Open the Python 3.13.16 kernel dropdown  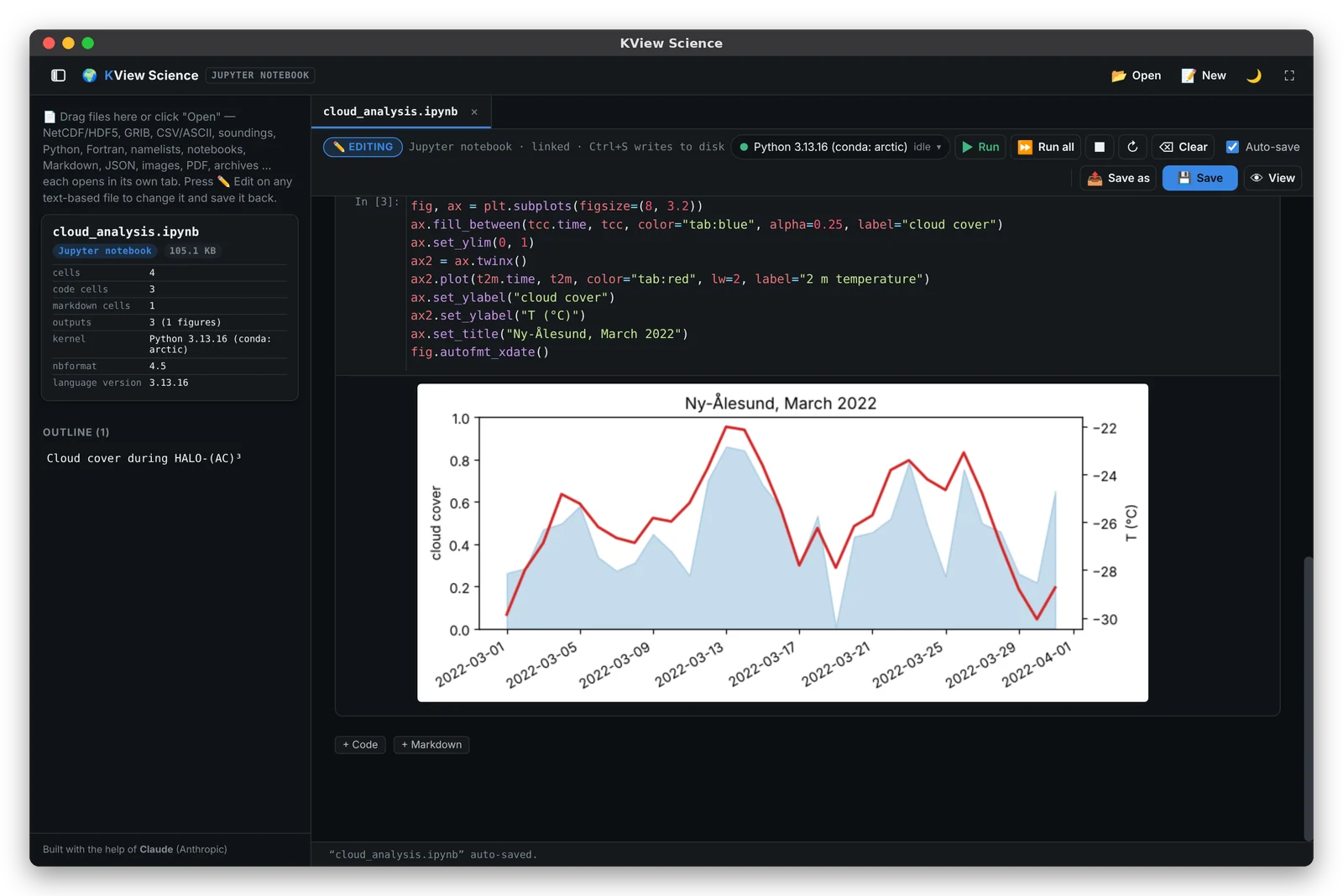pyautogui.click(x=841, y=147)
